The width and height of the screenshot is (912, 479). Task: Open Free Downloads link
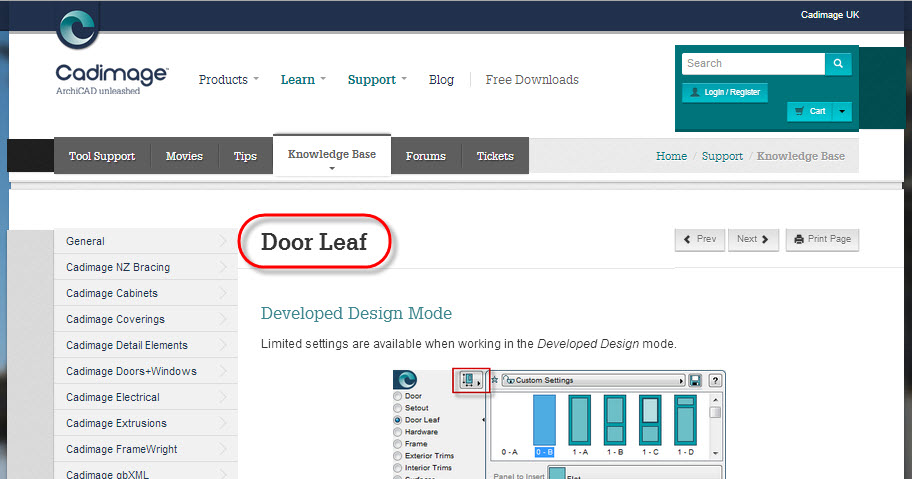tap(532, 80)
